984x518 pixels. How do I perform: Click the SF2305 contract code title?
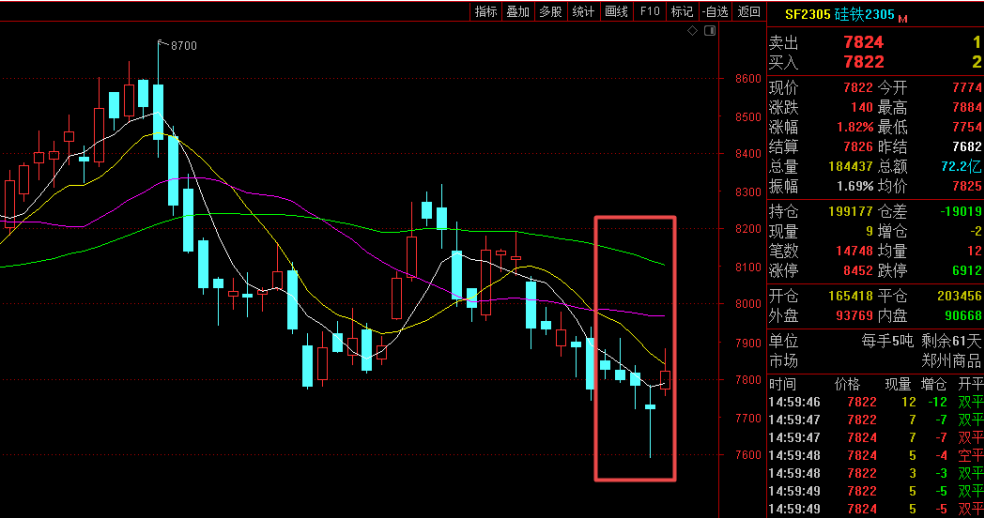click(808, 15)
